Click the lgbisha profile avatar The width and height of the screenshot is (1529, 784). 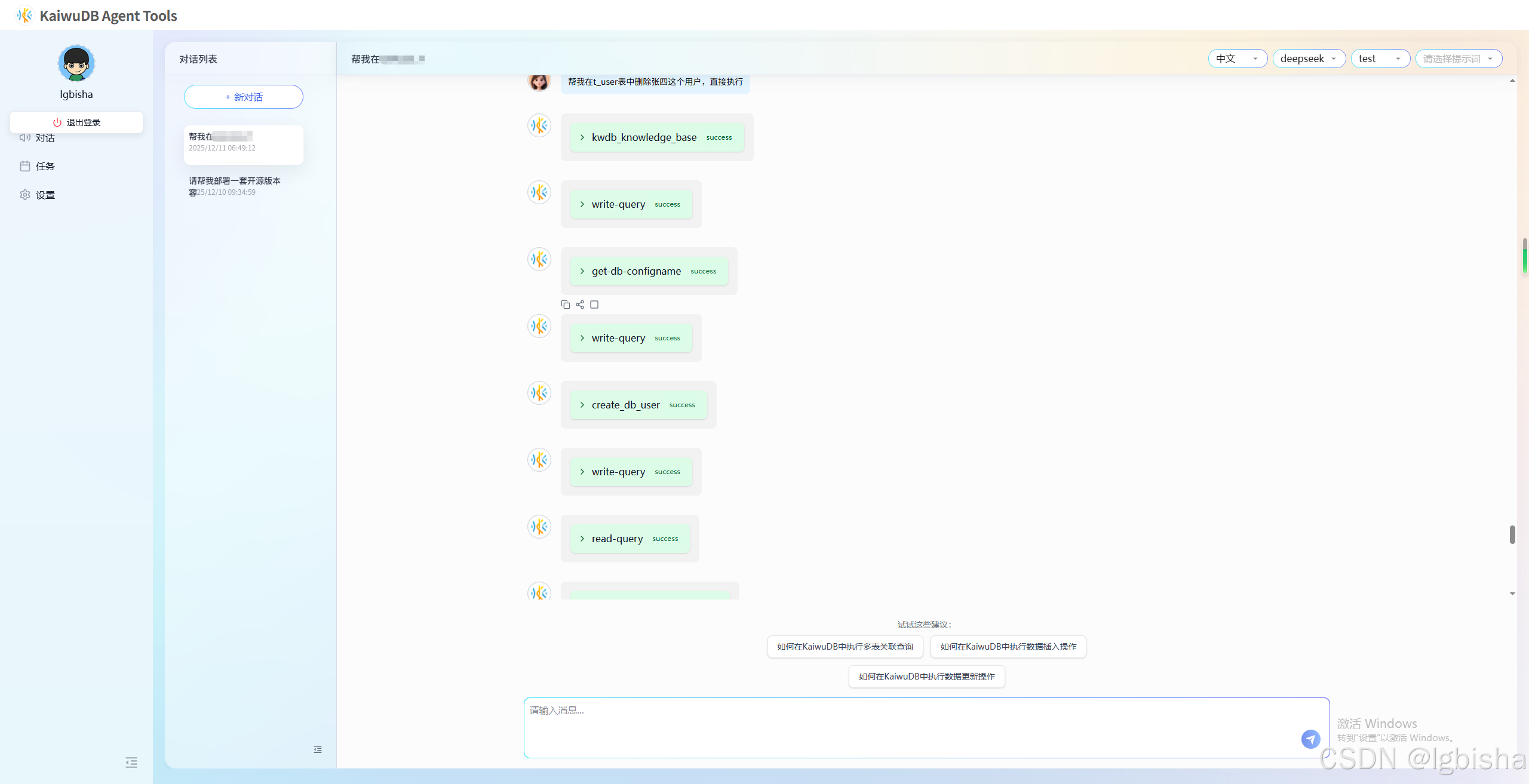[76, 63]
